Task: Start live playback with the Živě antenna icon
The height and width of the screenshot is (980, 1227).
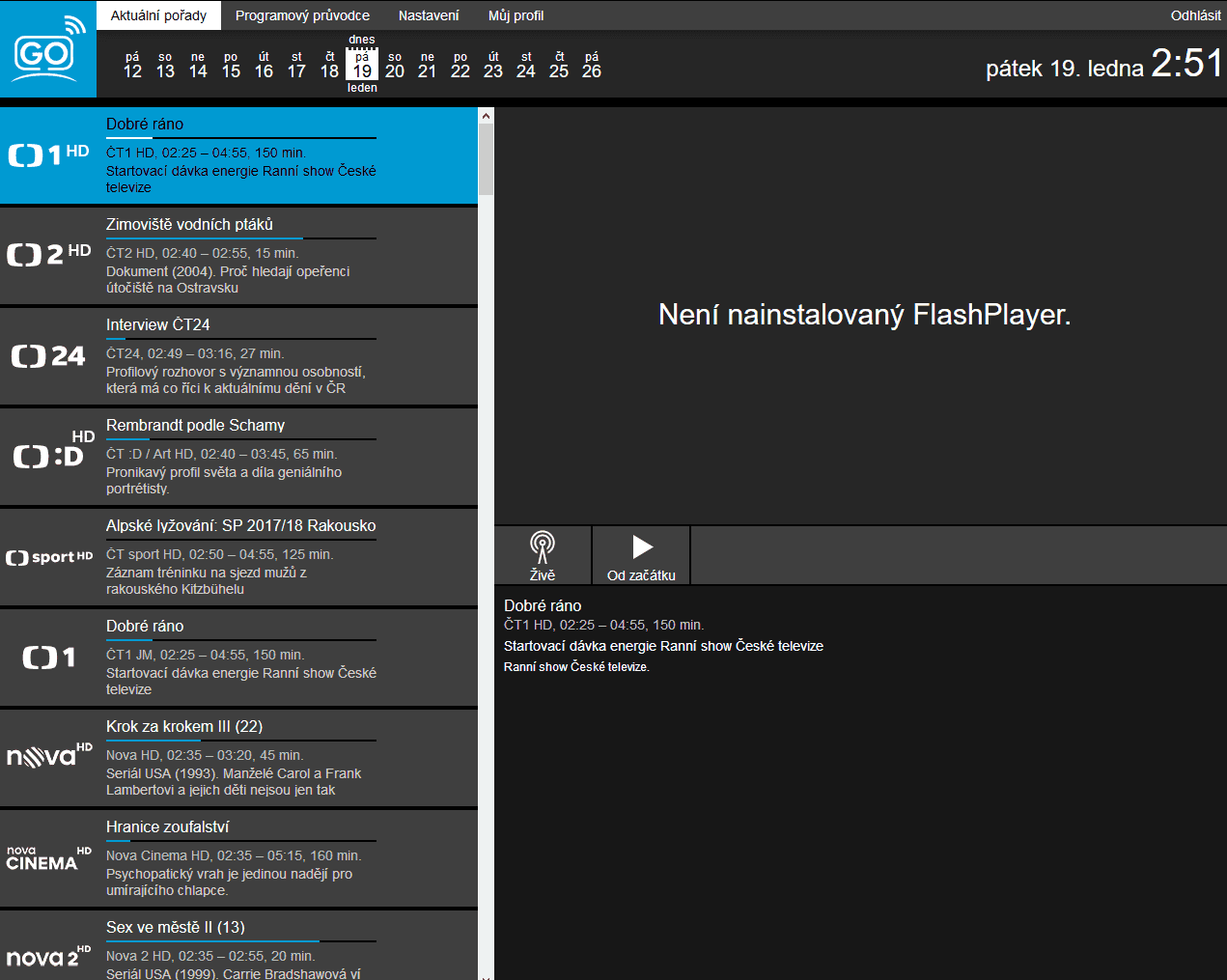Action: 542,554
